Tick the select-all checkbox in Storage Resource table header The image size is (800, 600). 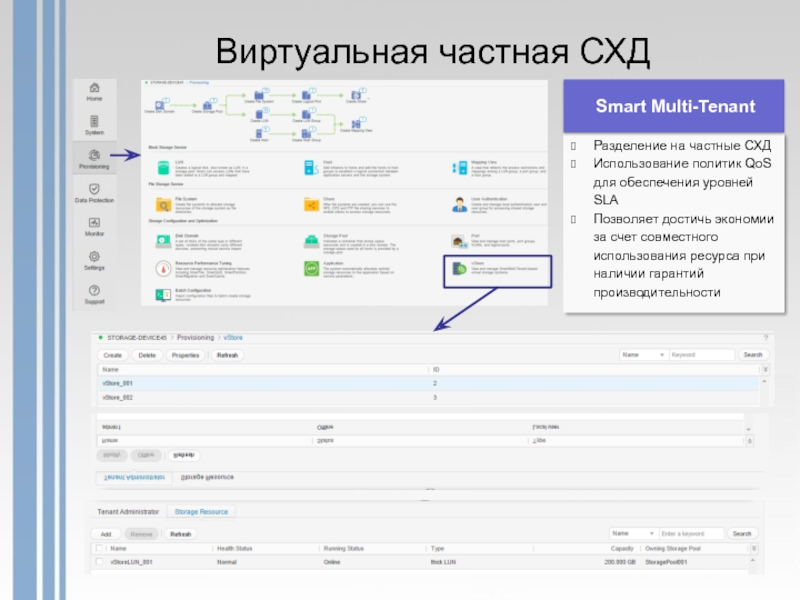pyautogui.click(x=99, y=548)
